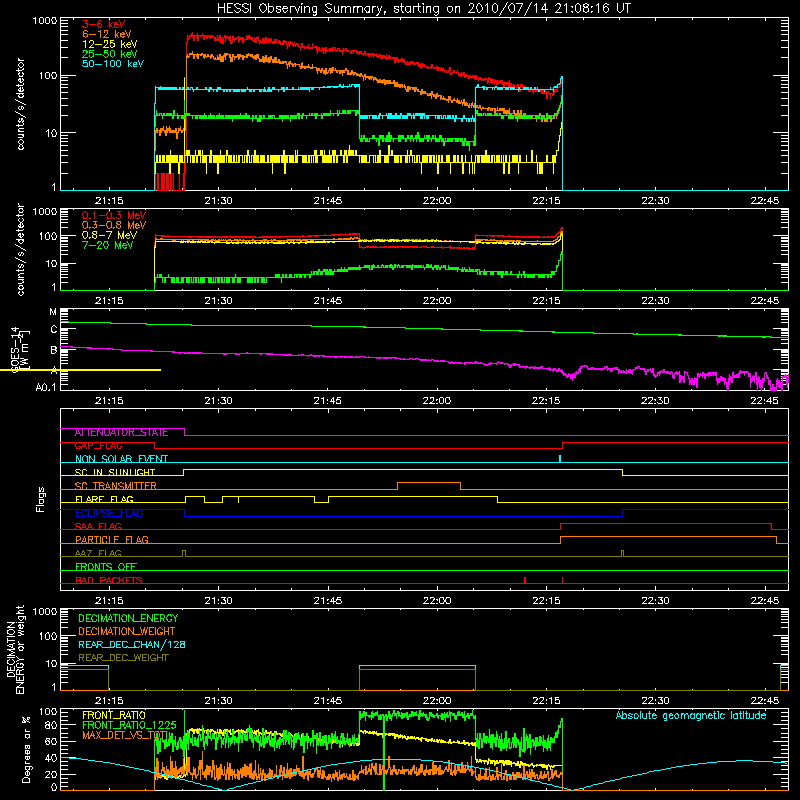Screen dimensions: 800x800
Task: Click the HESSI Observing Summary title text
Action: click(x=423, y=8)
